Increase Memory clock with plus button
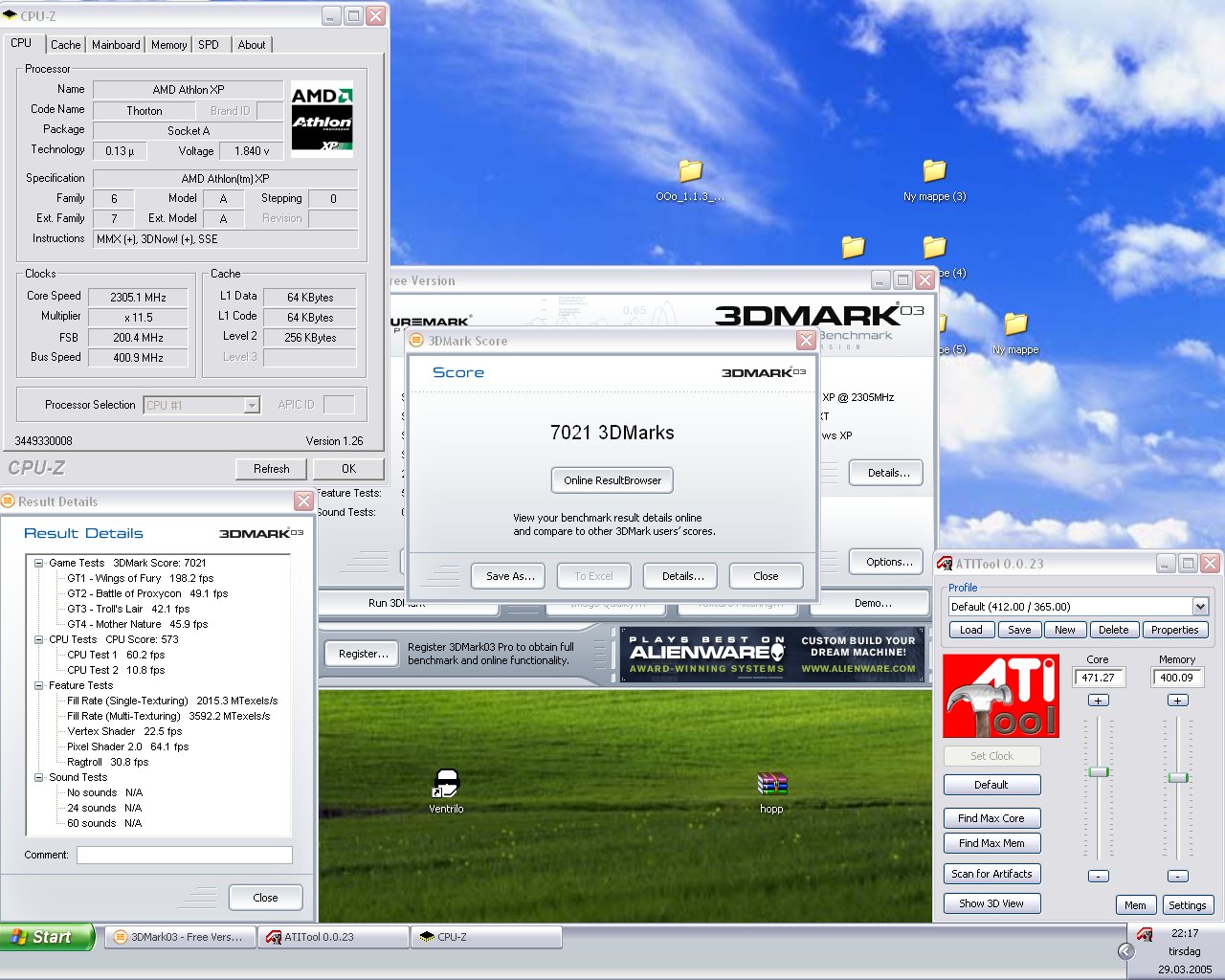Image resolution: width=1225 pixels, height=980 pixels. click(1178, 701)
